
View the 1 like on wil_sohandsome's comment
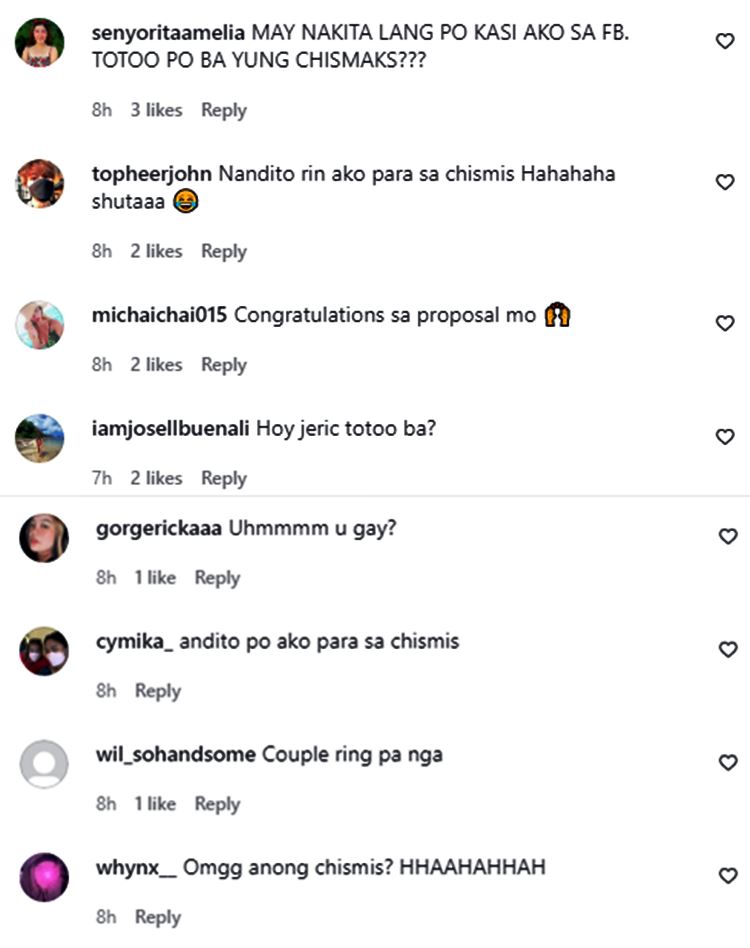(155, 804)
